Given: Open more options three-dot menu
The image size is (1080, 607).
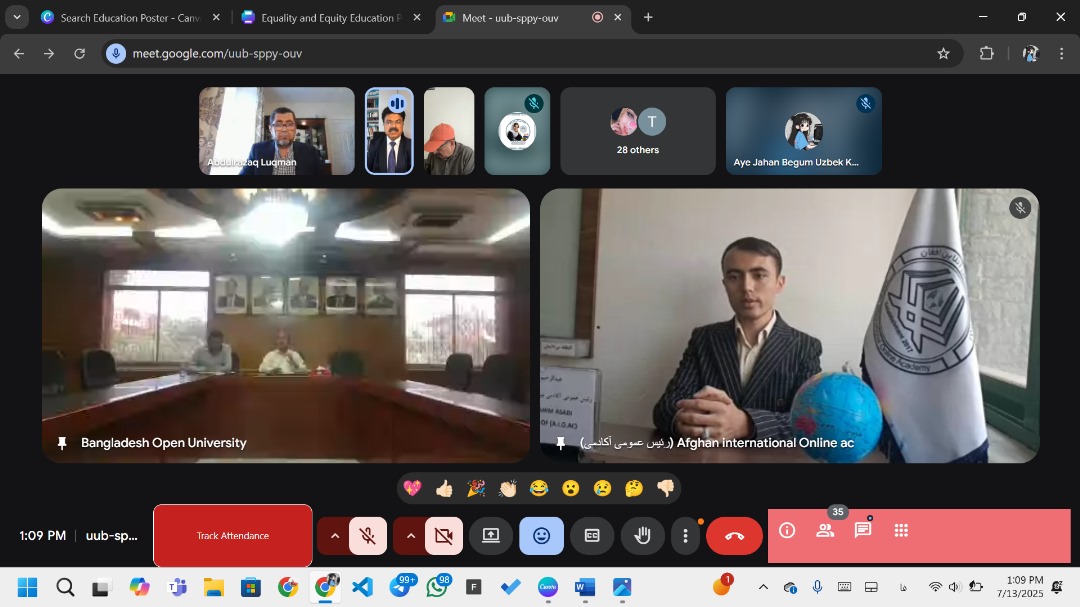Looking at the screenshot, I should pyautogui.click(x=685, y=536).
